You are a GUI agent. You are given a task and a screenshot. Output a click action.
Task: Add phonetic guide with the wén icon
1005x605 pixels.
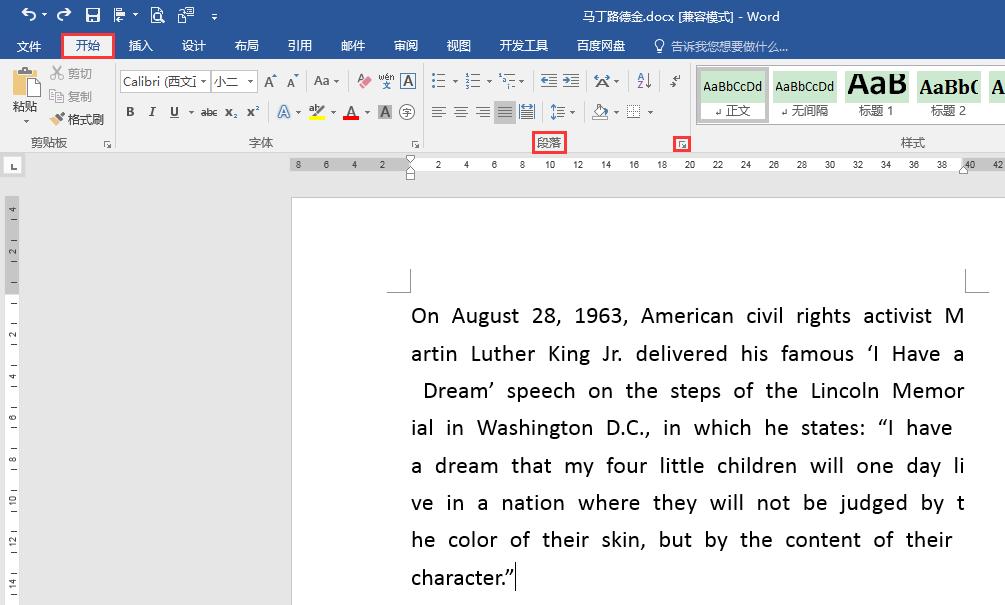[x=386, y=81]
